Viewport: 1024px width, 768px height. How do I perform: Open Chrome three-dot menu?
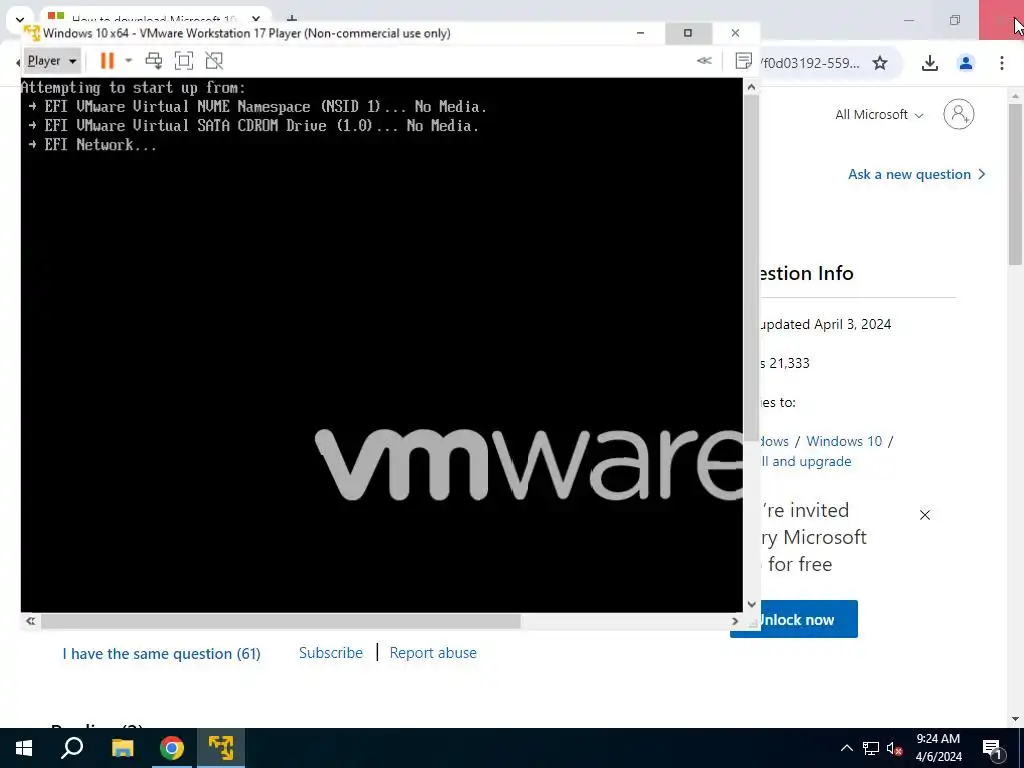1002,63
